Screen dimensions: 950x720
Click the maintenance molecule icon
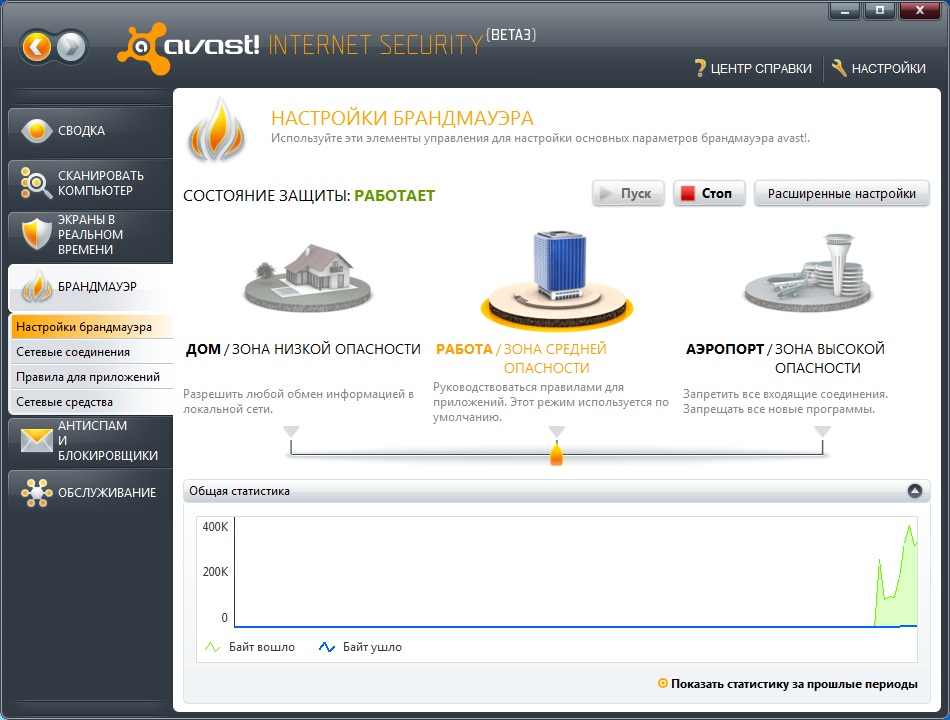[x=36, y=492]
